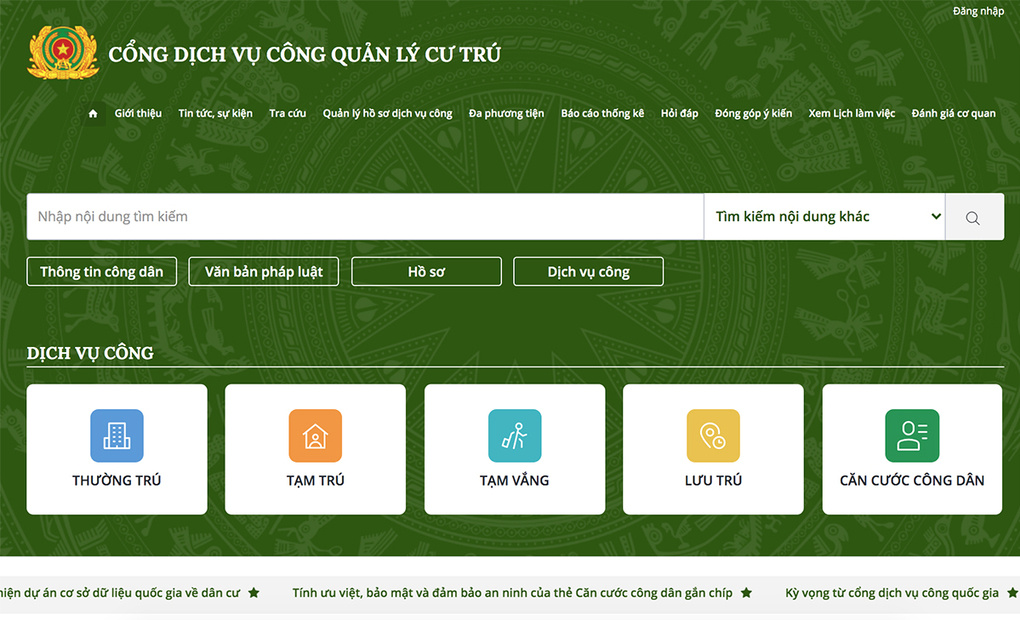
Task: Open the green ID card Căn cước icon
Action: (912, 435)
